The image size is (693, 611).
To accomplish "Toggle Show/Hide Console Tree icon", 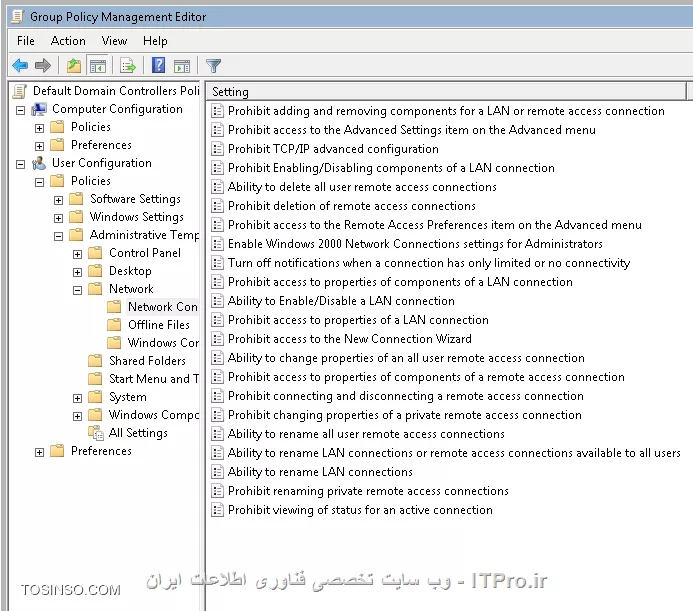I will [98, 66].
